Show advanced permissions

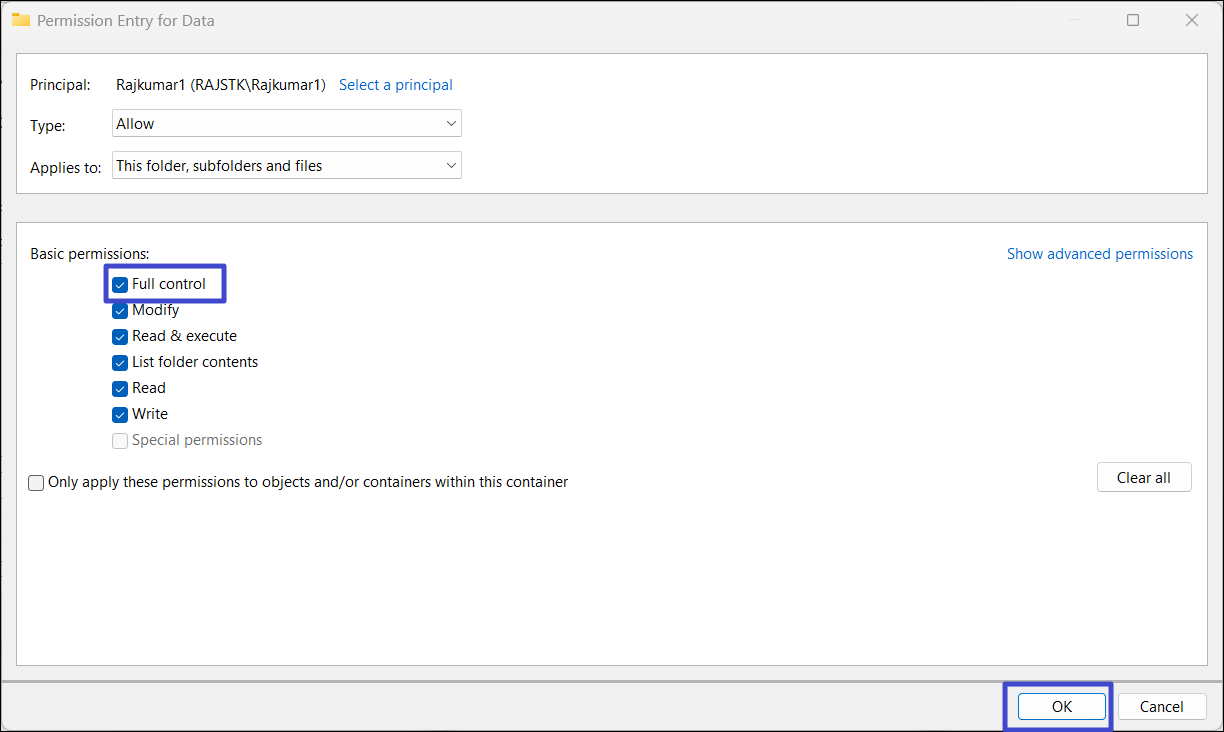click(x=1099, y=254)
